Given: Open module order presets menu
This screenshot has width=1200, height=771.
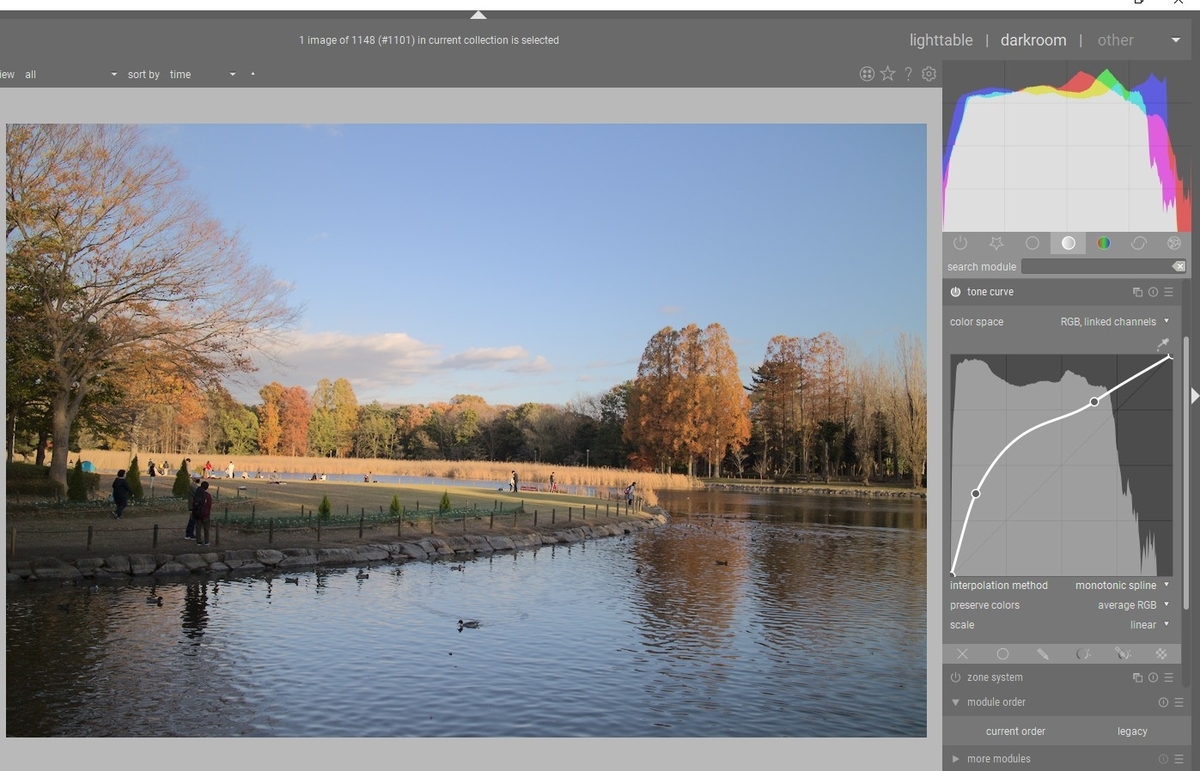Looking at the screenshot, I should [x=1177, y=702].
